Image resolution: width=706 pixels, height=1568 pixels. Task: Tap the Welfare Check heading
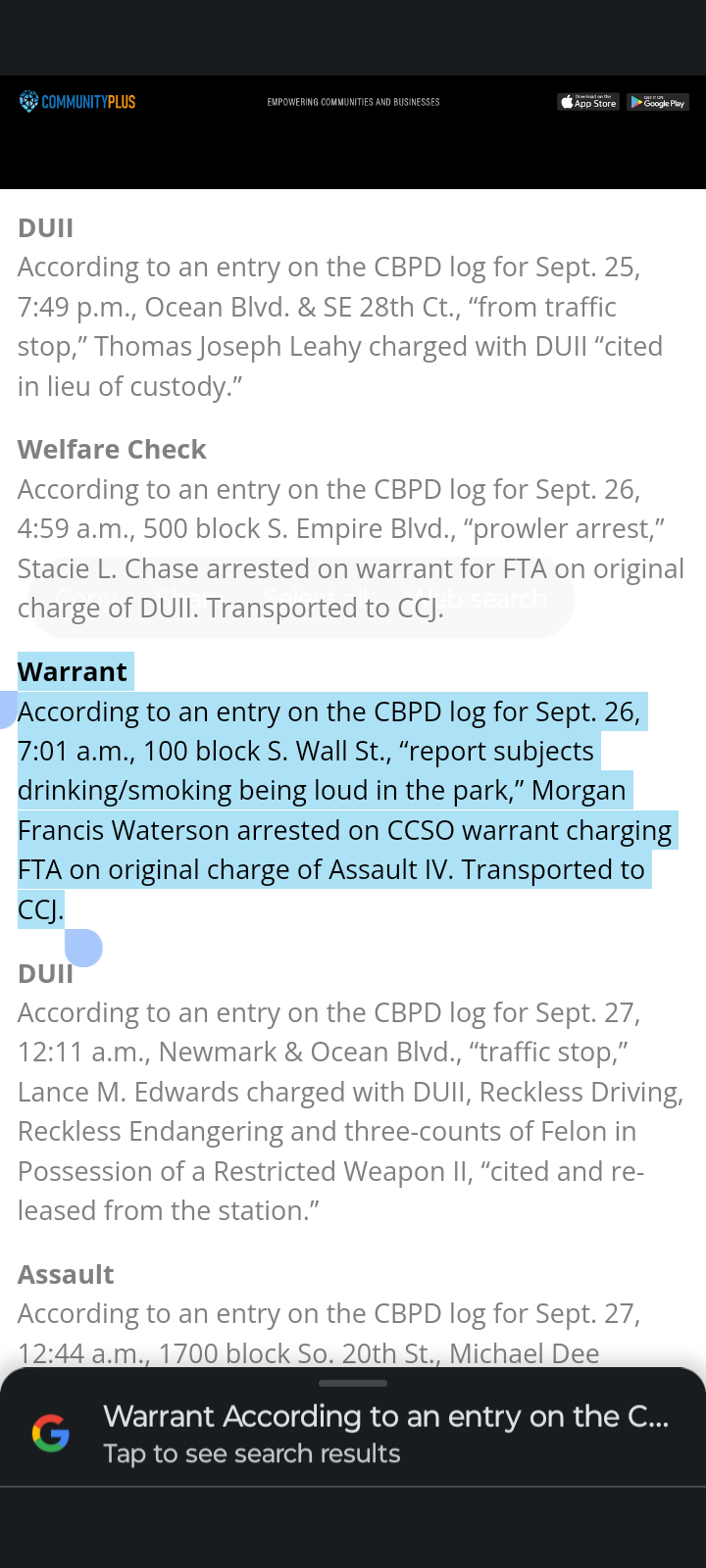tap(112, 449)
